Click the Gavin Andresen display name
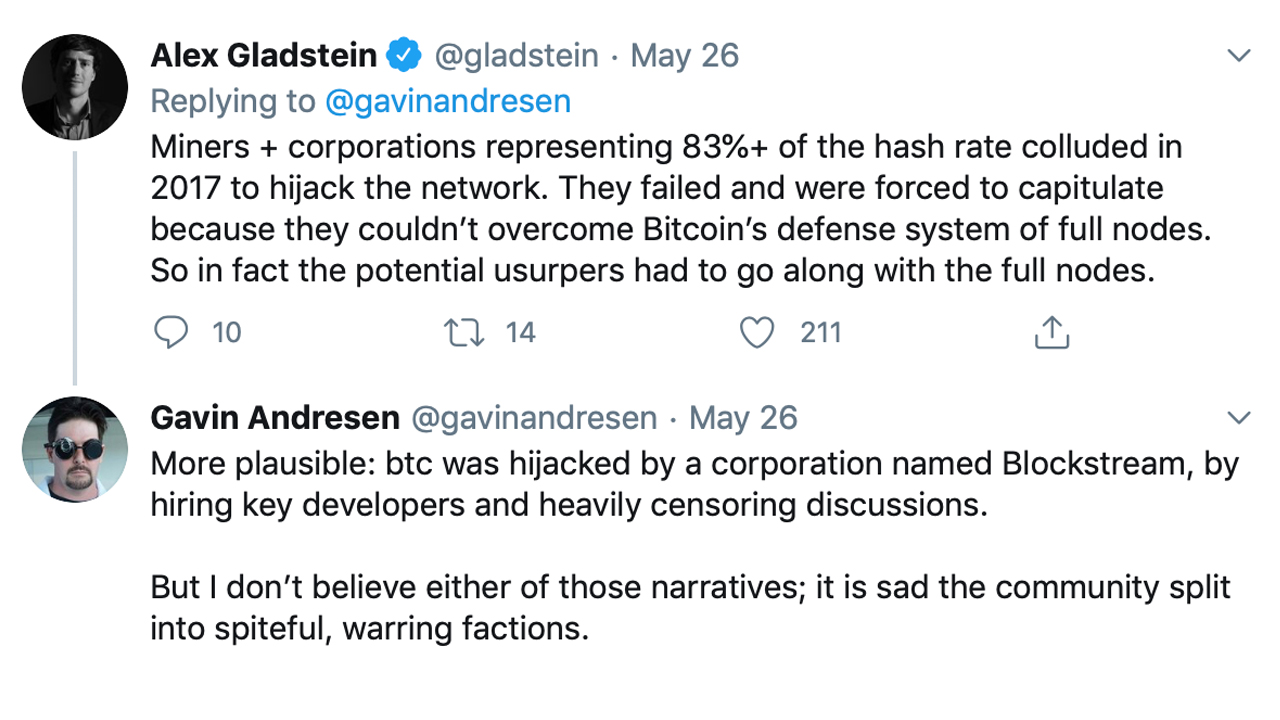Screen dimensions: 1280x720 pos(274,417)
